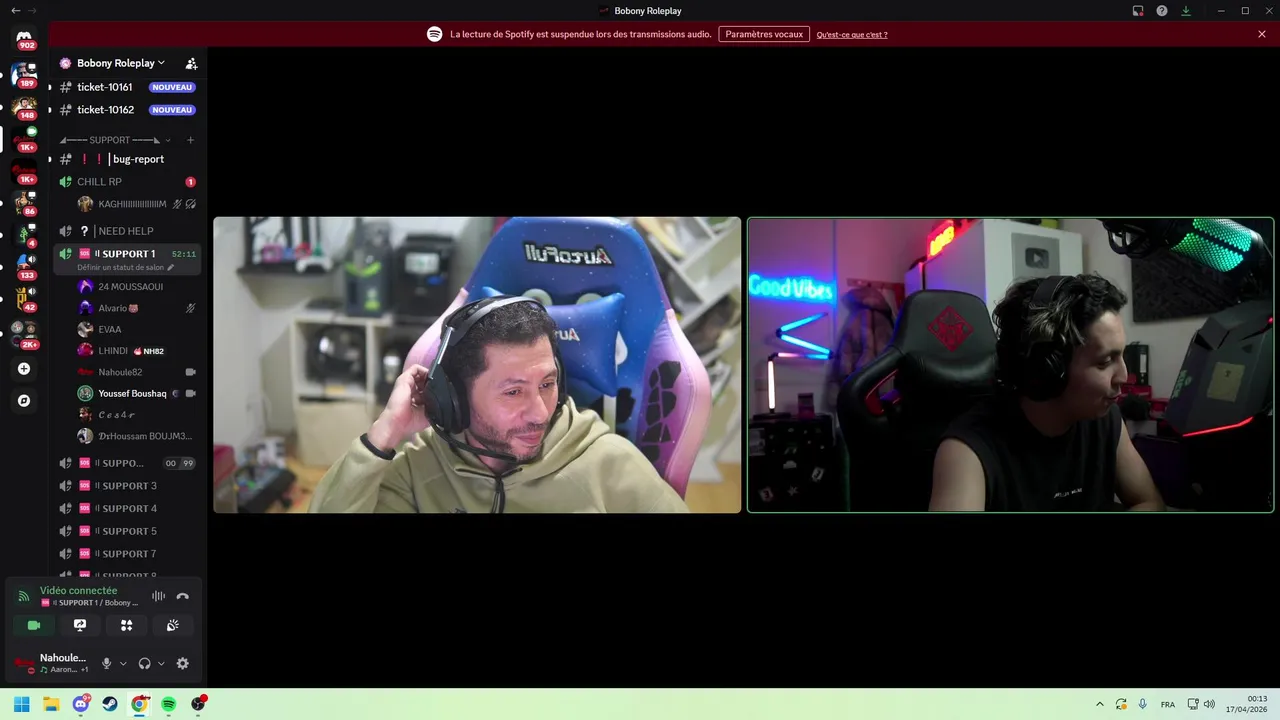This screenshot has height=720, width=1280.
Task: Open 'Qu'est-ce que c'est ?' link
Action: click(852, 34)
